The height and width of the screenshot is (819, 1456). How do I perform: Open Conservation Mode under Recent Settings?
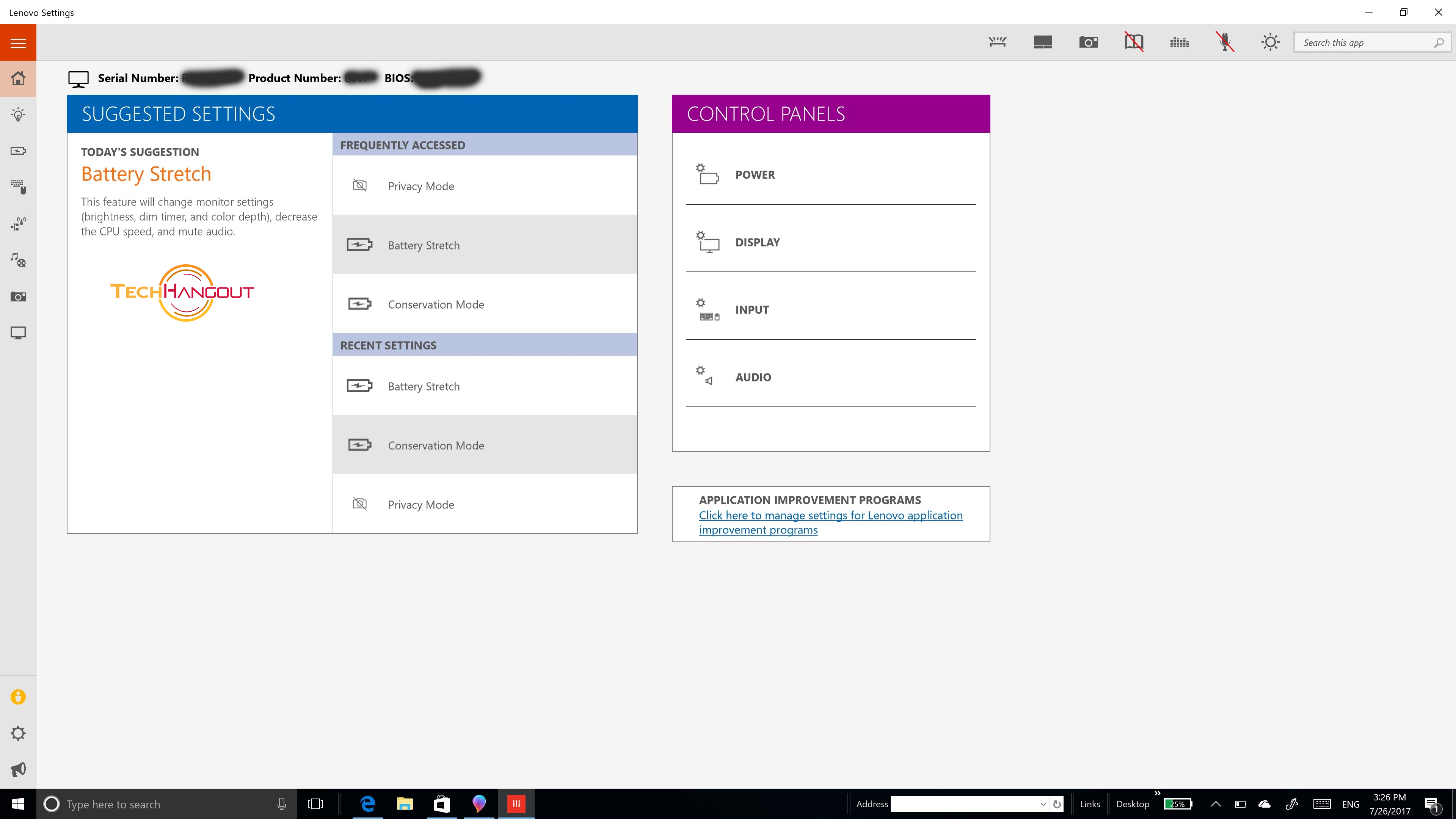(485, 445)
